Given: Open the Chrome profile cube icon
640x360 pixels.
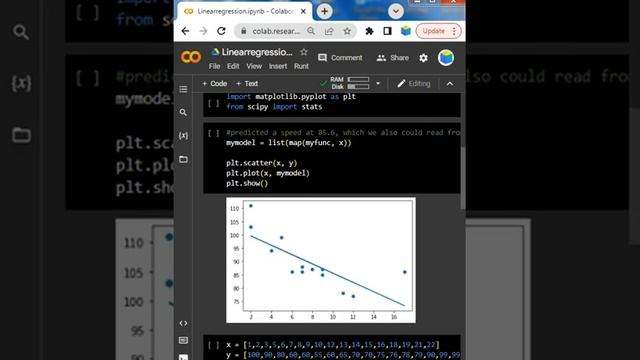Looking at the screenshot, I should (x=405, y=31).
